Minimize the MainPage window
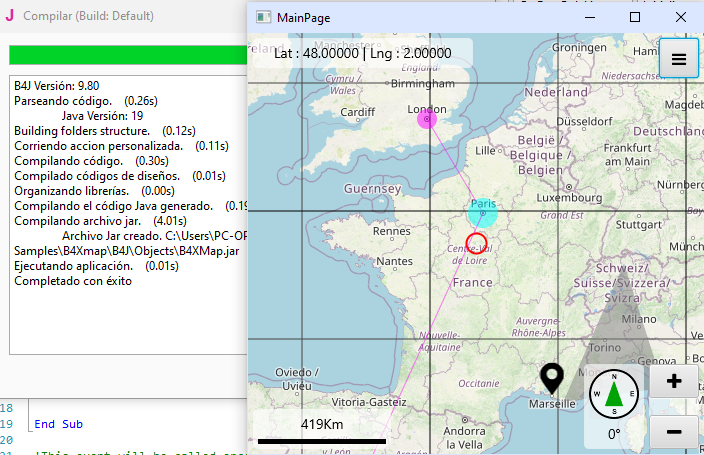This screenshot has width=704, height=455. click(x=590, y=17)
